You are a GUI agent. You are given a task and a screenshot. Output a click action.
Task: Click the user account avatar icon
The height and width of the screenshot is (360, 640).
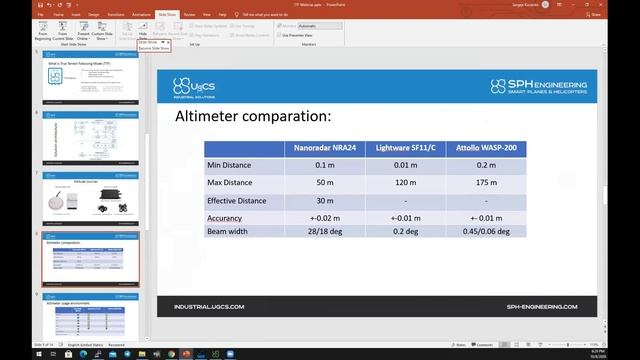(545, 4)
